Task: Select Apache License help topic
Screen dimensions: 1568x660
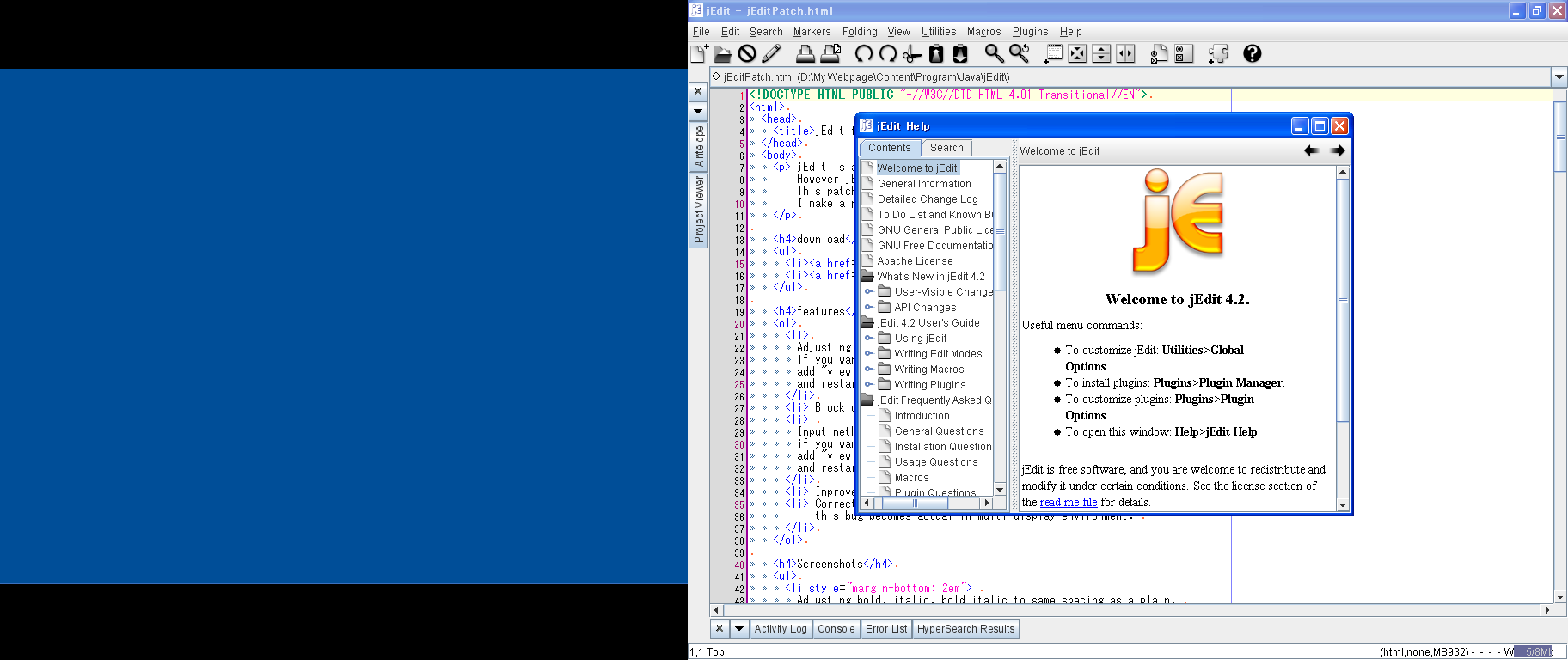Action: tap(915, 261)
